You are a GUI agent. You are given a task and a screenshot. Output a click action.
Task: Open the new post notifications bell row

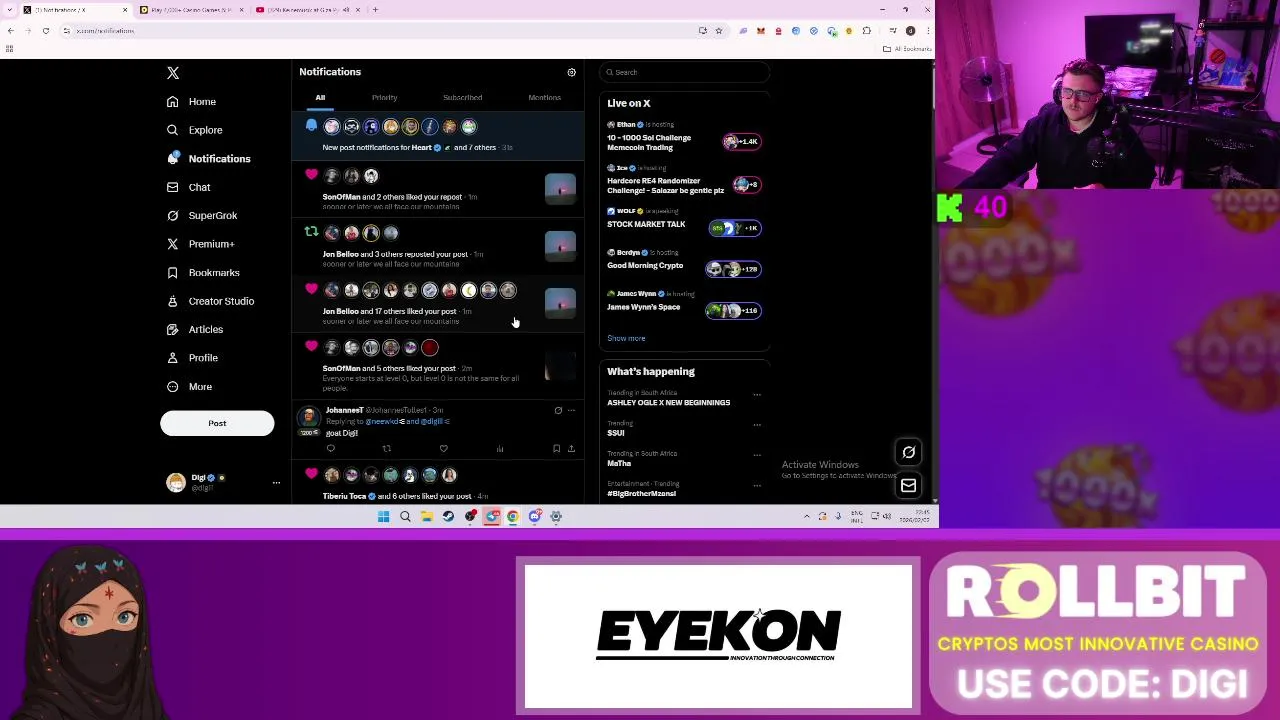(438, 137)
